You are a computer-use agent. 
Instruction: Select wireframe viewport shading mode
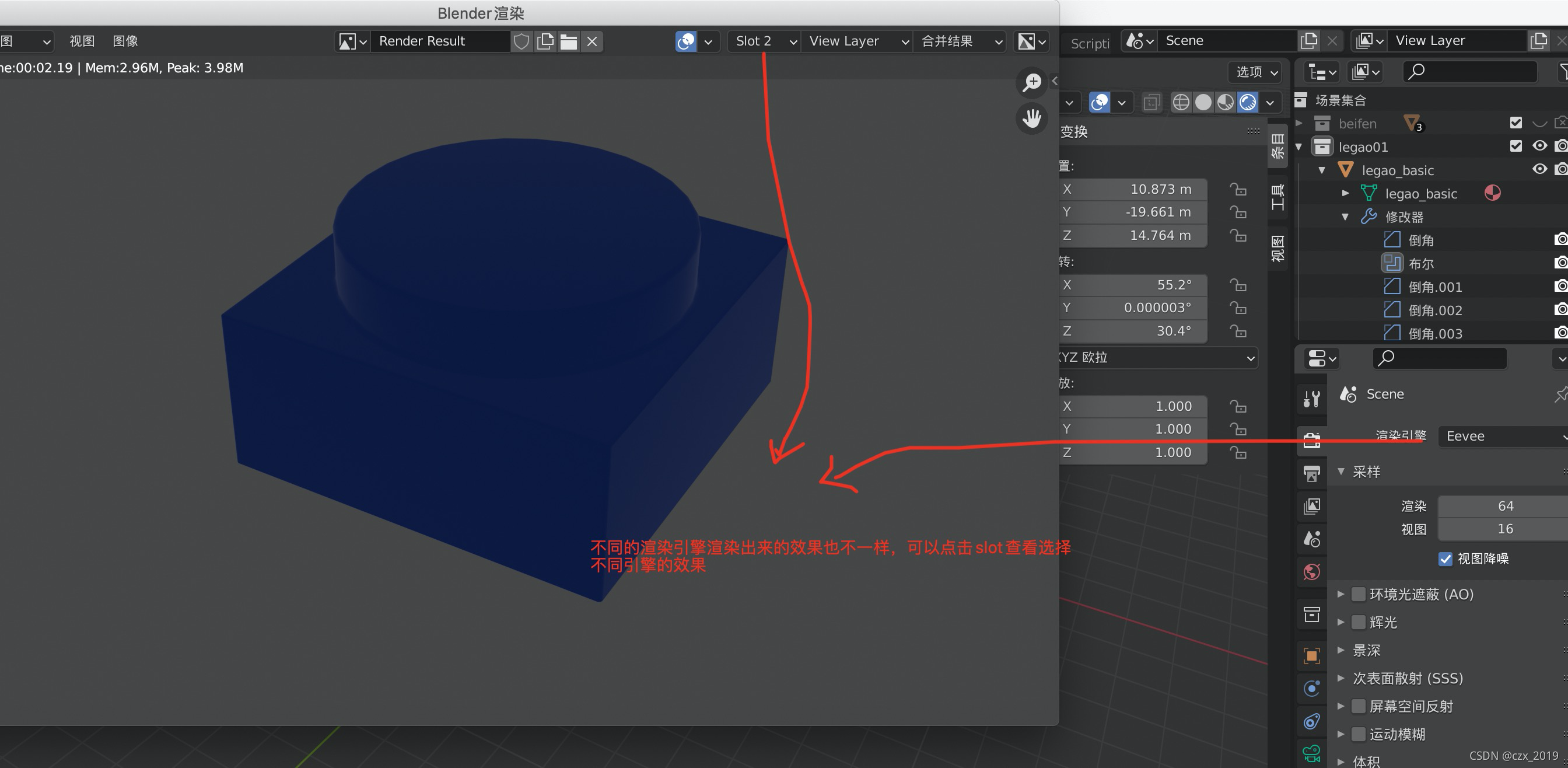[x=1180, y=102]
